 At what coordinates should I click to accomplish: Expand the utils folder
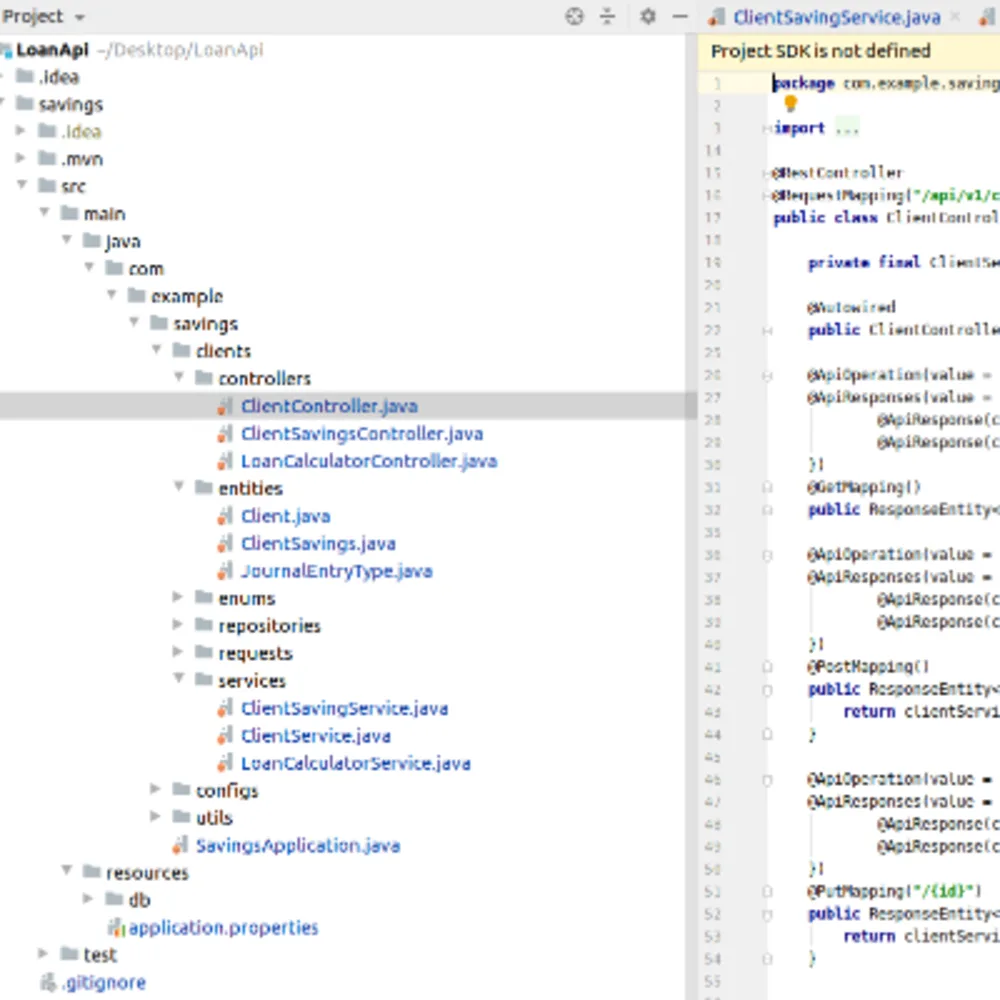click(155, 817)
